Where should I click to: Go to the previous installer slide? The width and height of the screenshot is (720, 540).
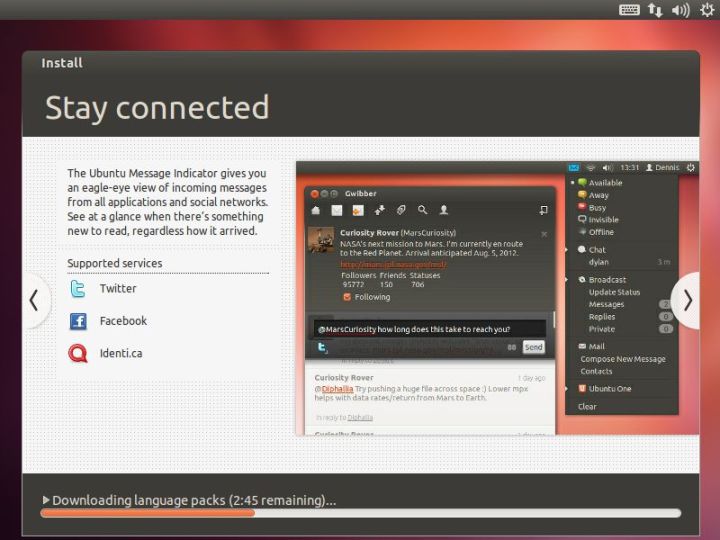[x=34, y=301]
